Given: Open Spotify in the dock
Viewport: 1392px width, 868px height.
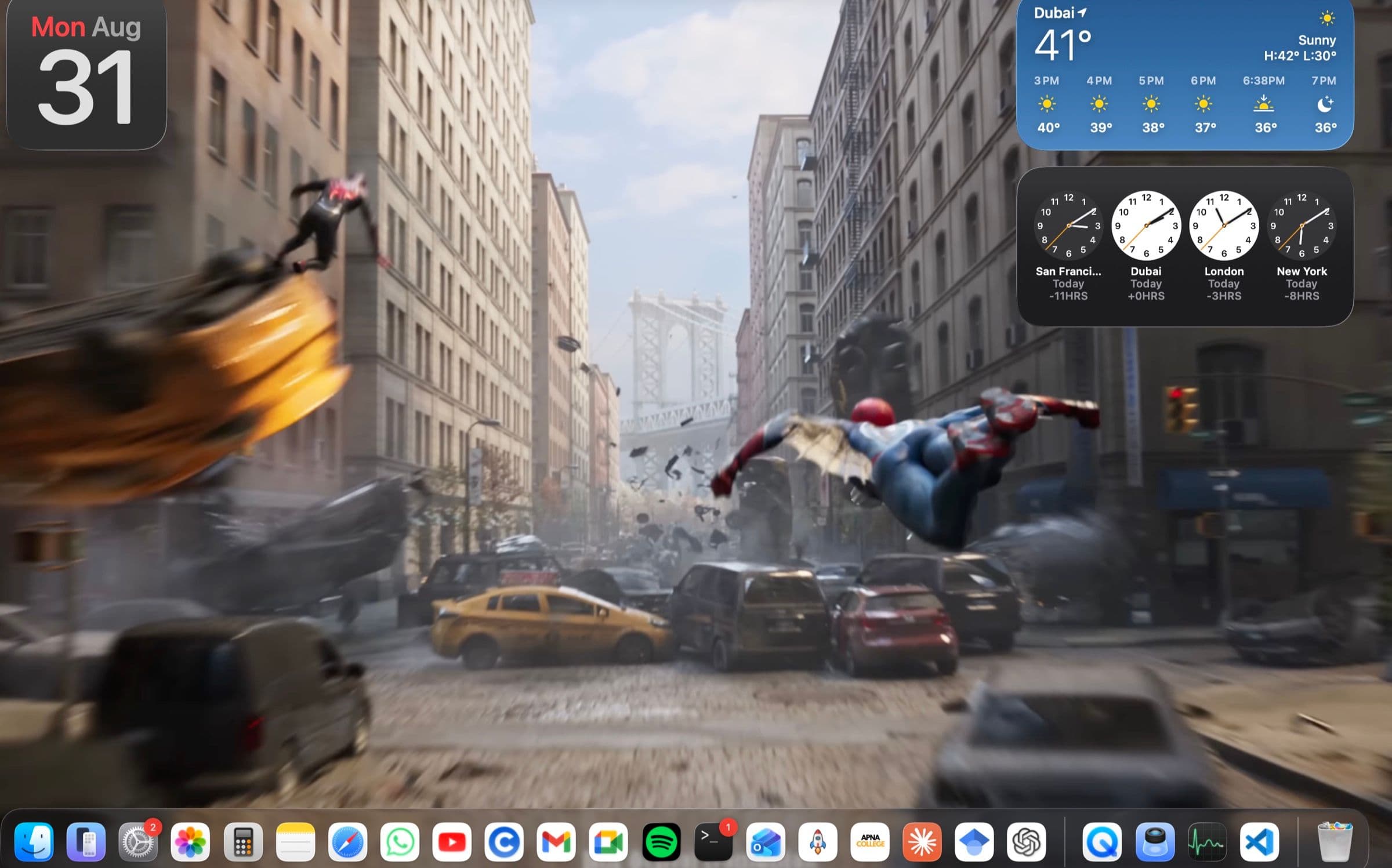Looking at the screenshot, I should pyautogui.click(x=661, y=841).
